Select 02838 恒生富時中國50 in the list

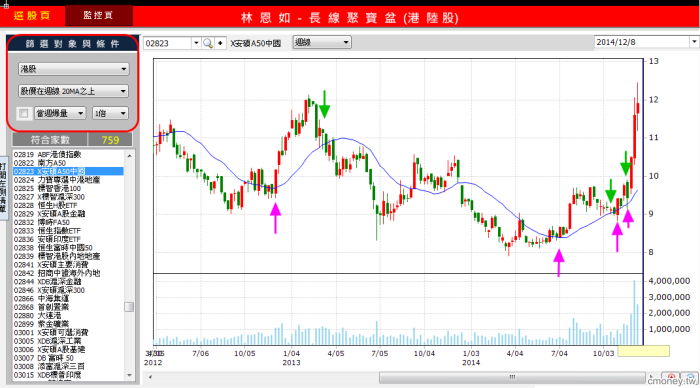[68, 248]
